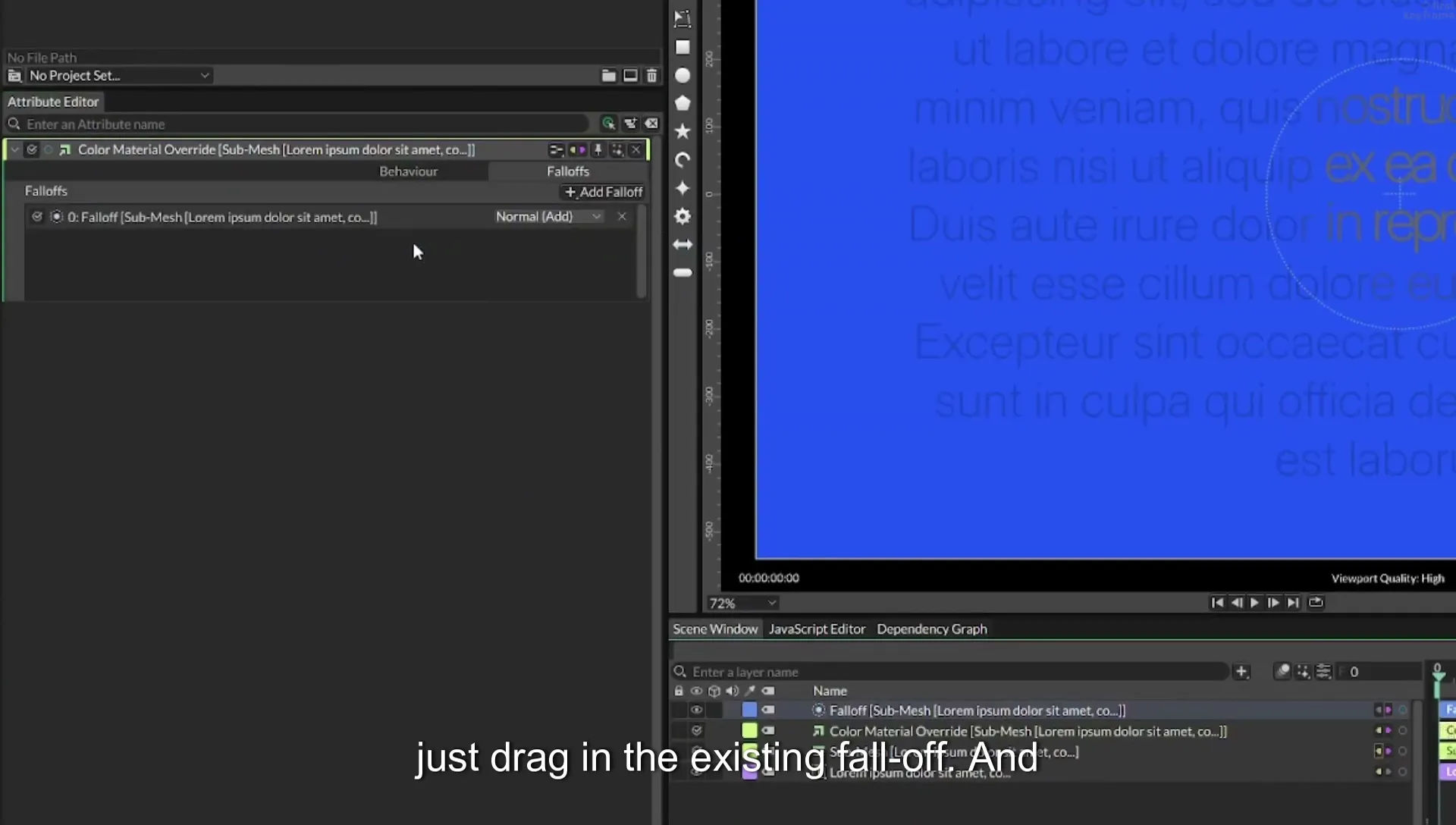The width and height of the screenshot is (1456, 825).
Task: Select the edit shape tool atop toolbar
Action: [682, 18]
